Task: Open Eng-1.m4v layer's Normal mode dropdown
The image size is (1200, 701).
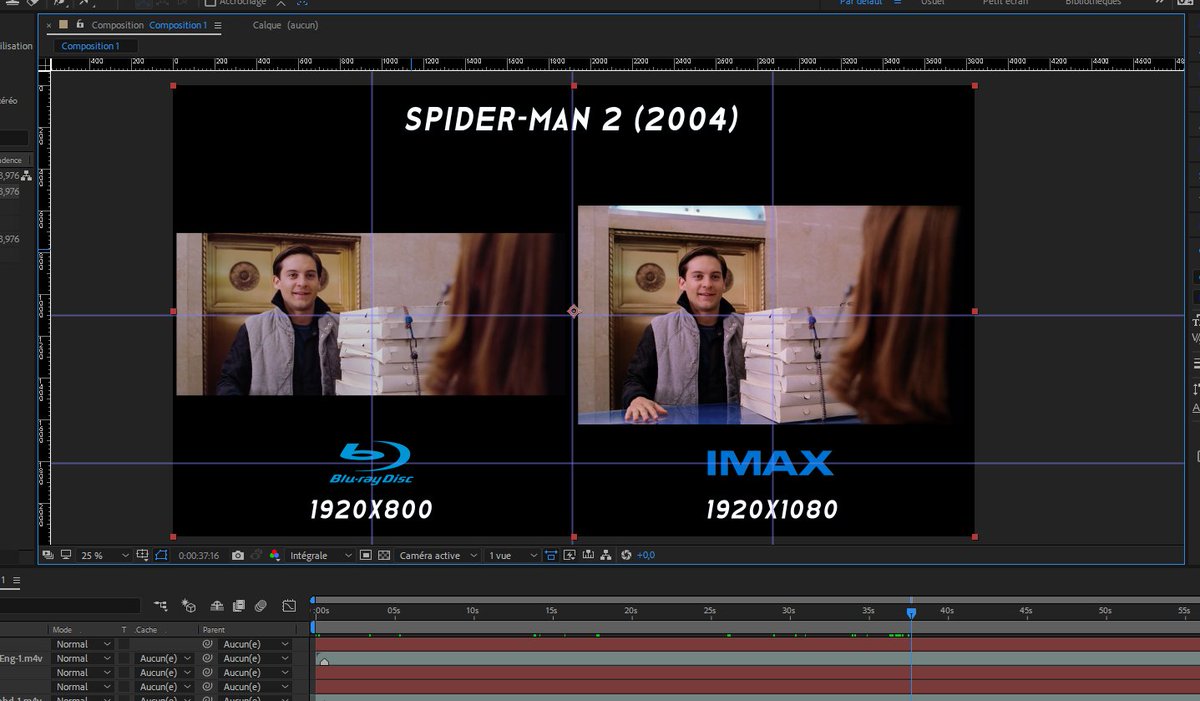Action: click(x=81, y=659)
